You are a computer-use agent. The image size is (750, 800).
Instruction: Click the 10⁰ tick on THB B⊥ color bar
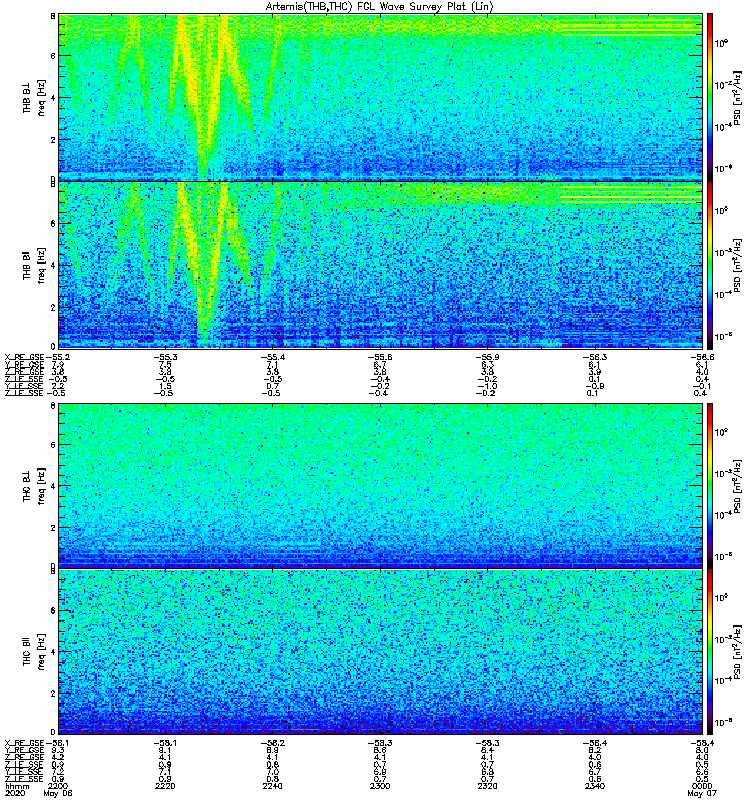point(720,43)
